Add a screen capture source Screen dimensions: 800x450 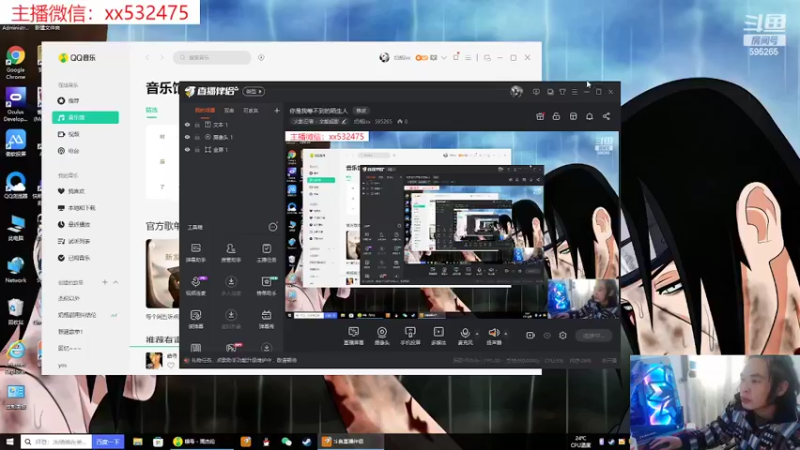354,336
